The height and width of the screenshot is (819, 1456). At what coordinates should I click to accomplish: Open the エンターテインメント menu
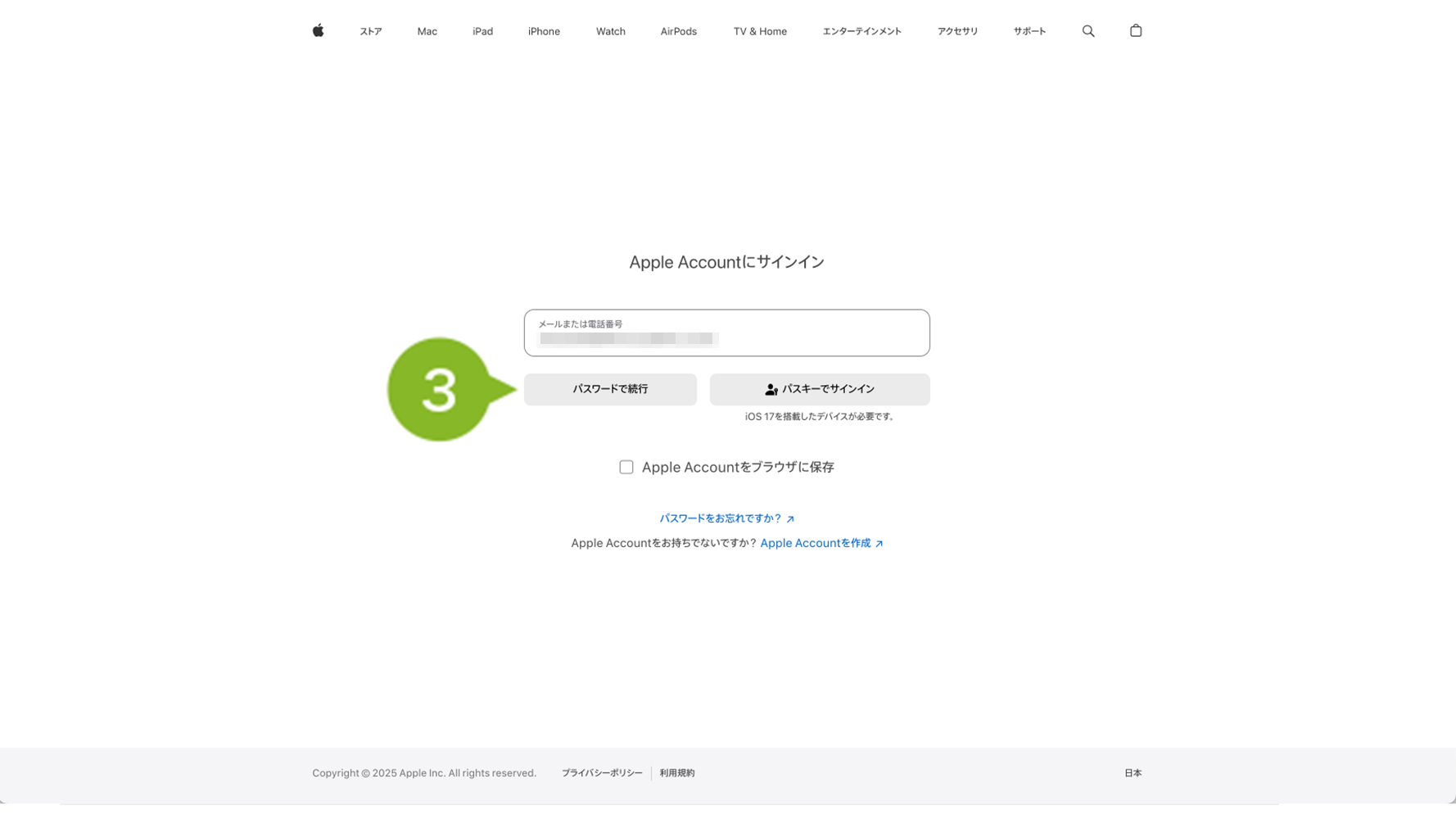coord(862,31)
